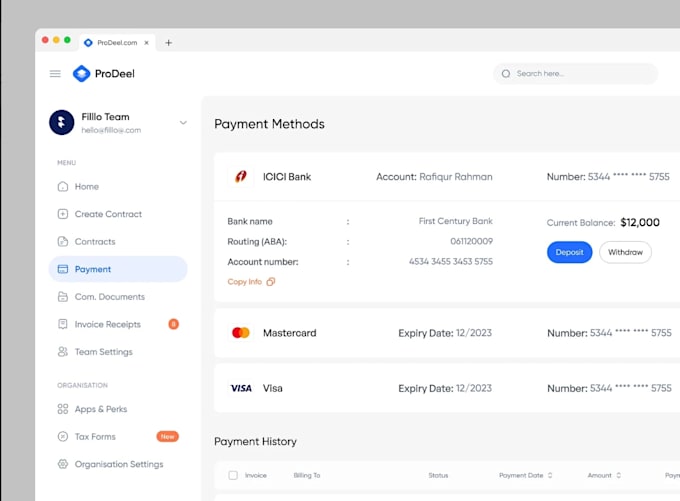
Task: Click the Com. Documents icon
Action: point(63,297)
